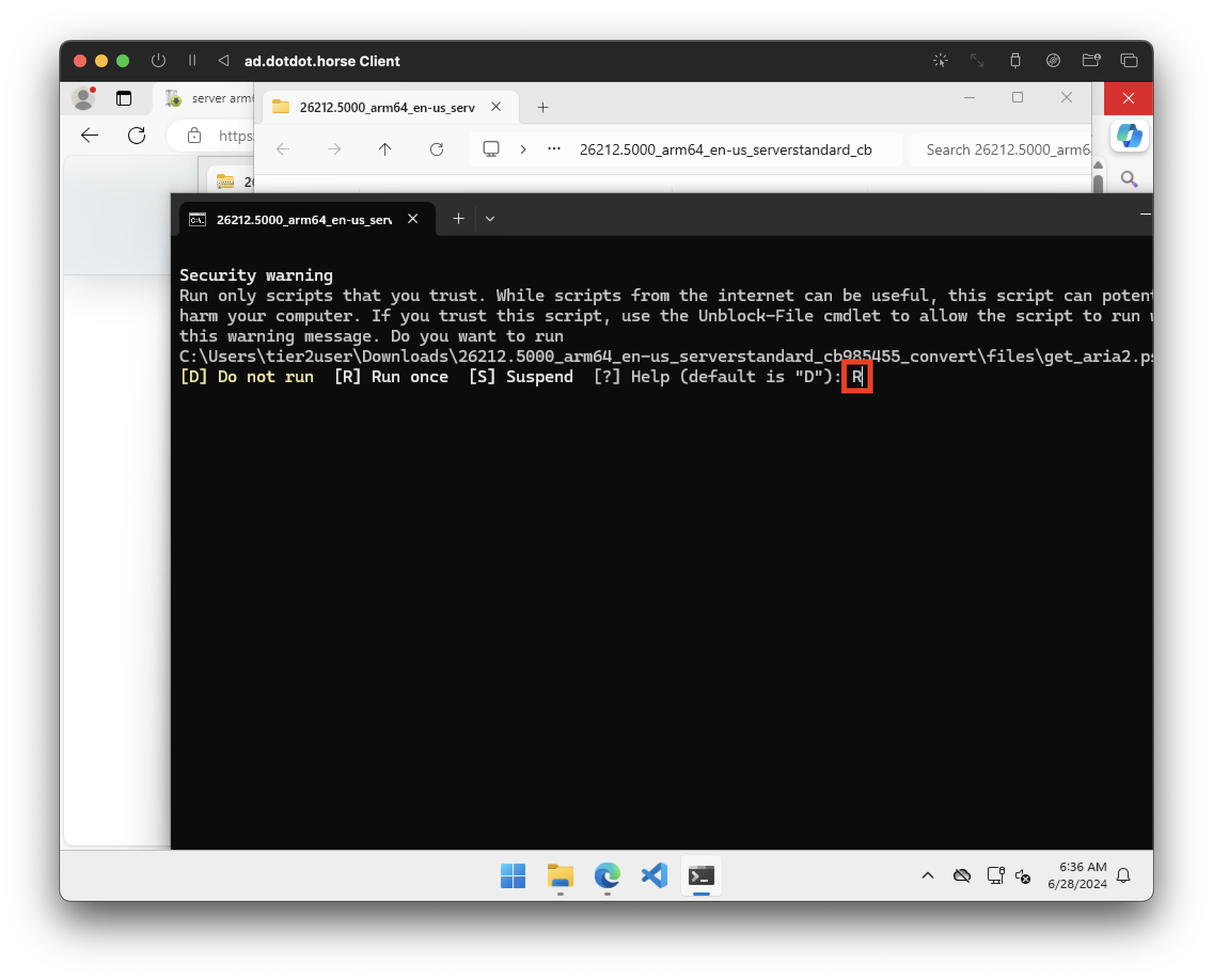Screen dimensions: 1213x980
Task: Click File Explorer forward arrow
Action: [x=334, y=149]
